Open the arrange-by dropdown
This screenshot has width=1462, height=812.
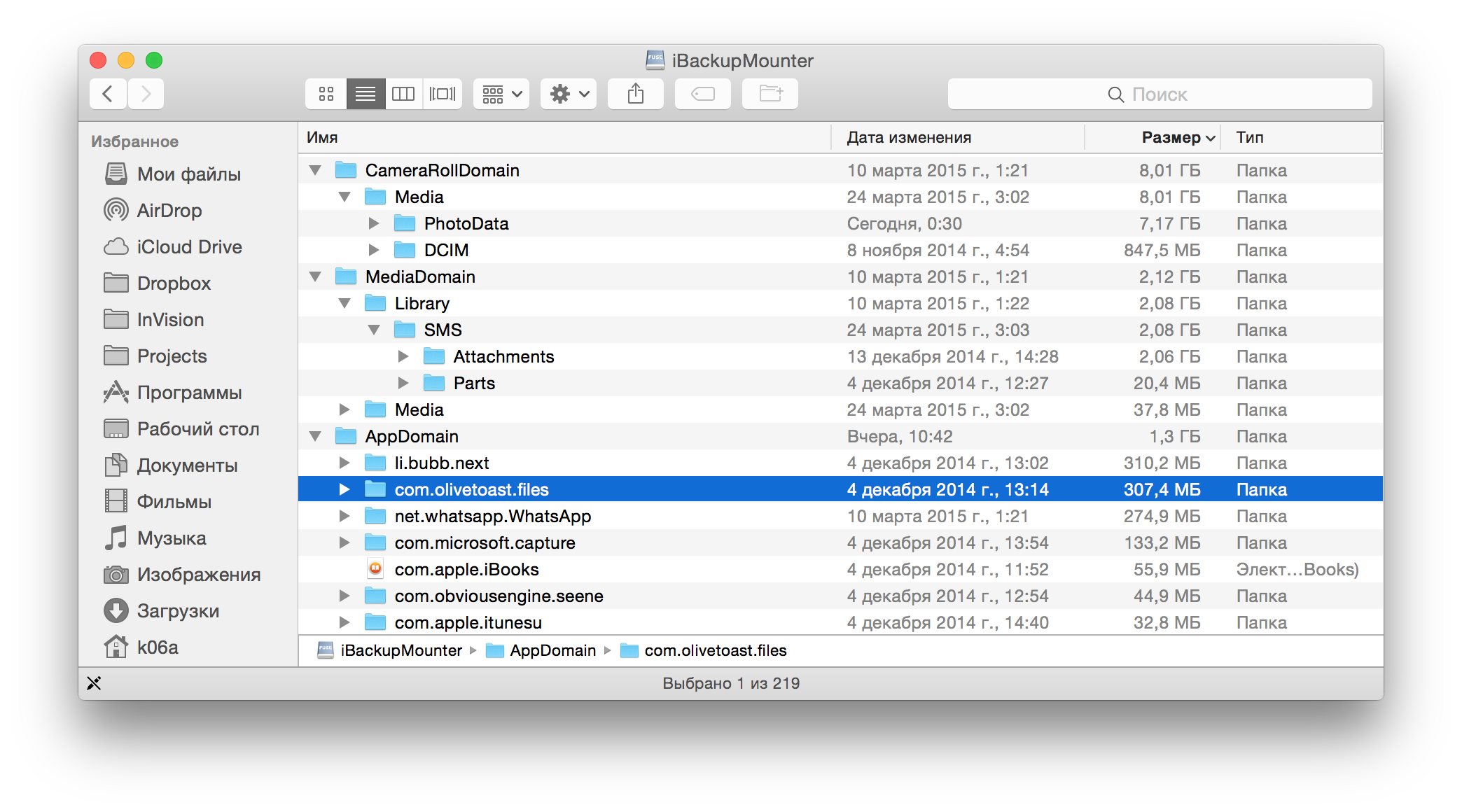[501, 94]
